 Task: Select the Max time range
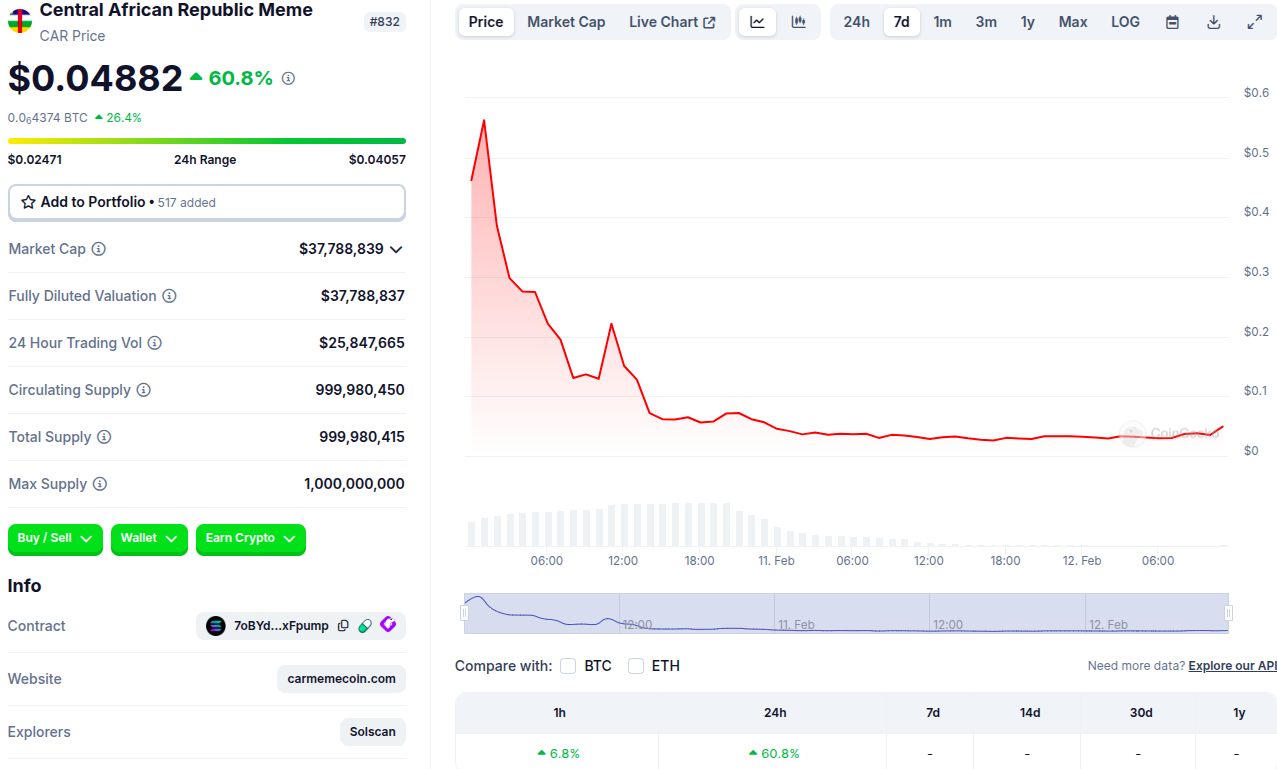[x=1073, y=22]
